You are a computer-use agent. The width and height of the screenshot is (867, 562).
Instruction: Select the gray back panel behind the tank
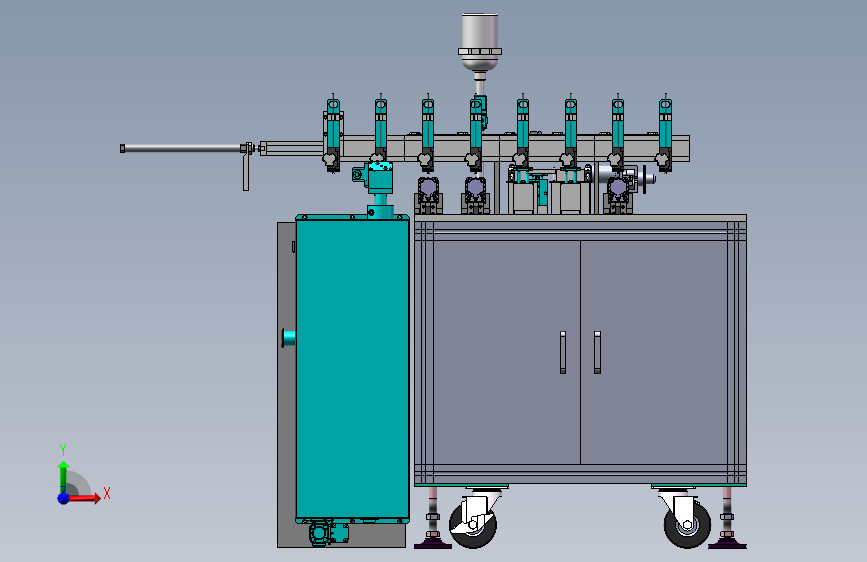[286, 385]
